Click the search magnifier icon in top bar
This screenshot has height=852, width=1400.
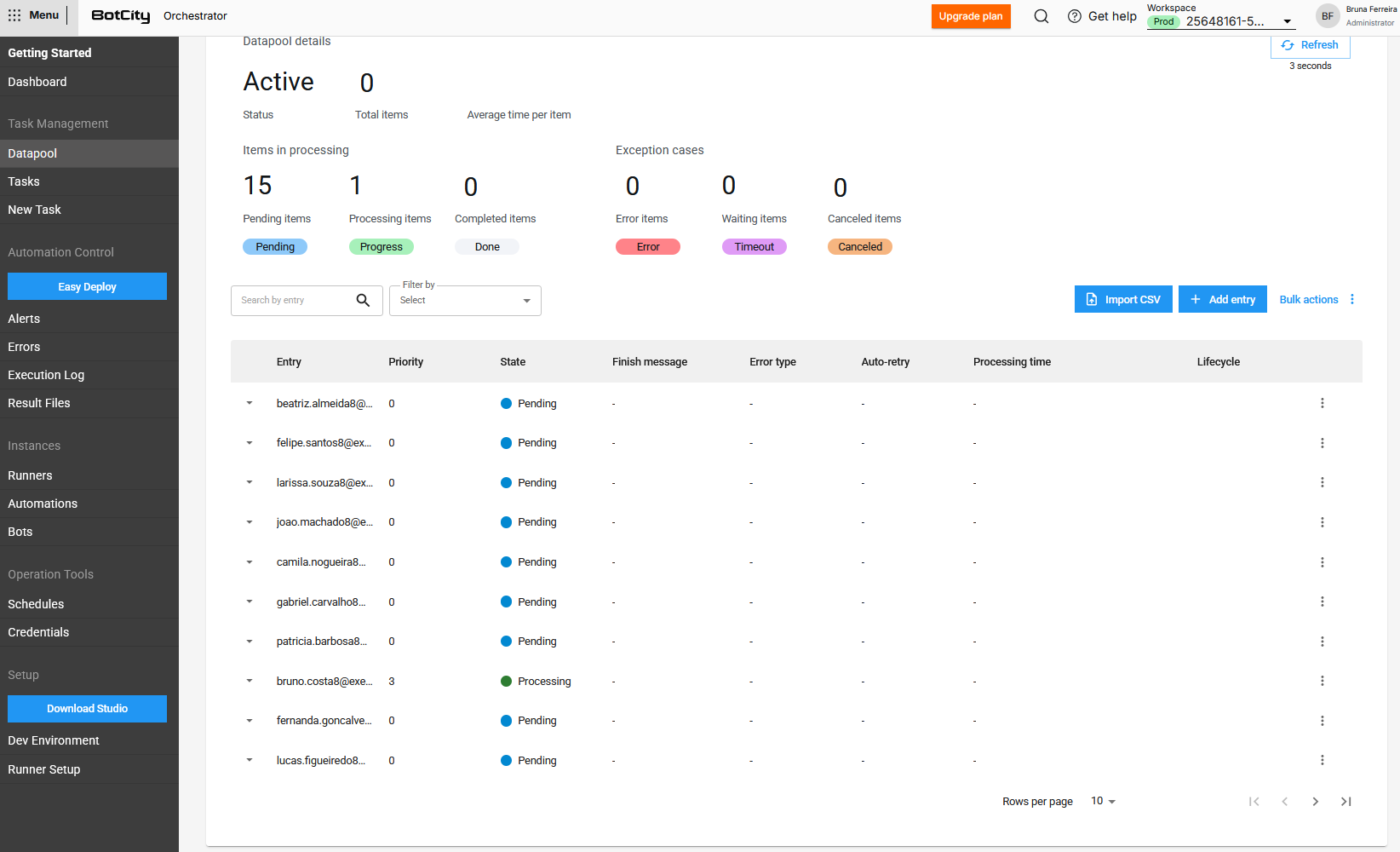pyautogui.click(x=1041, y=16)
